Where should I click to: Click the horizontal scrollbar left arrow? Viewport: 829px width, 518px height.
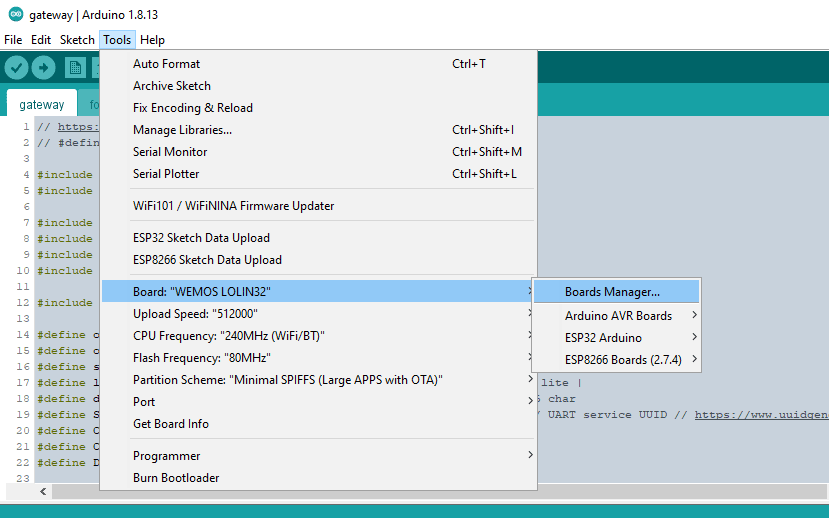tap(43, 492)
